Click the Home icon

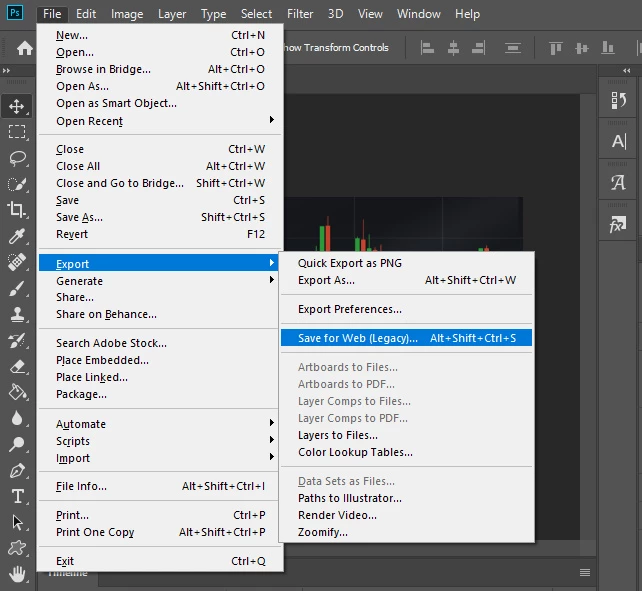[25, 48]
